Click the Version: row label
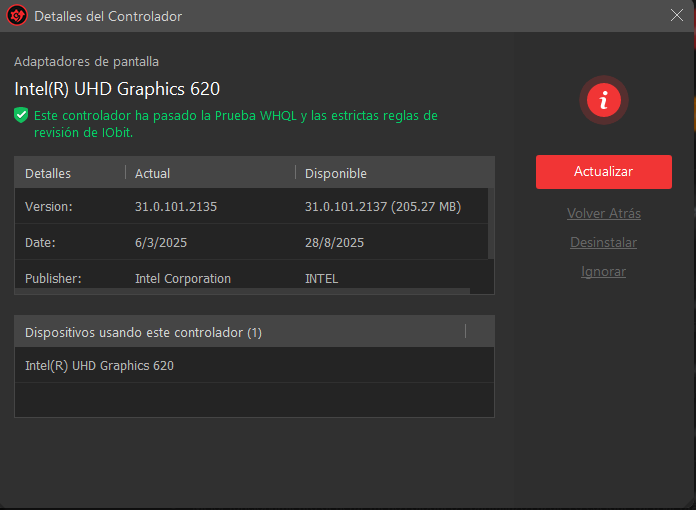 pos(49,206)
